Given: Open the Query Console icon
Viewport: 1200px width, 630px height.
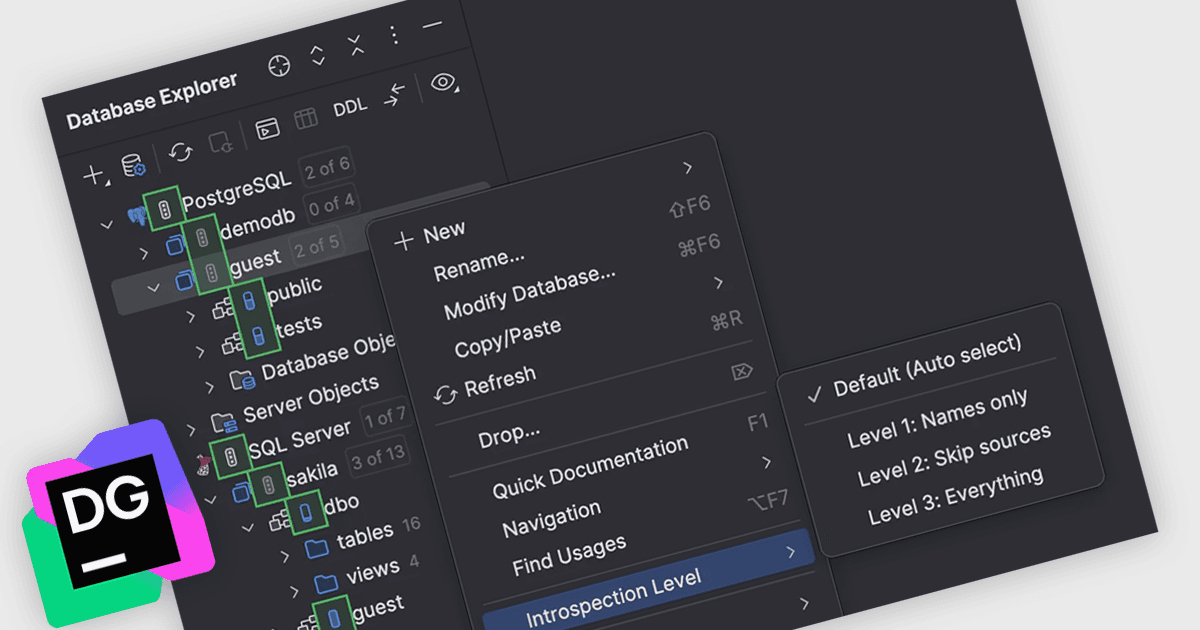Looking at the screenshot, I should [266, 129].
